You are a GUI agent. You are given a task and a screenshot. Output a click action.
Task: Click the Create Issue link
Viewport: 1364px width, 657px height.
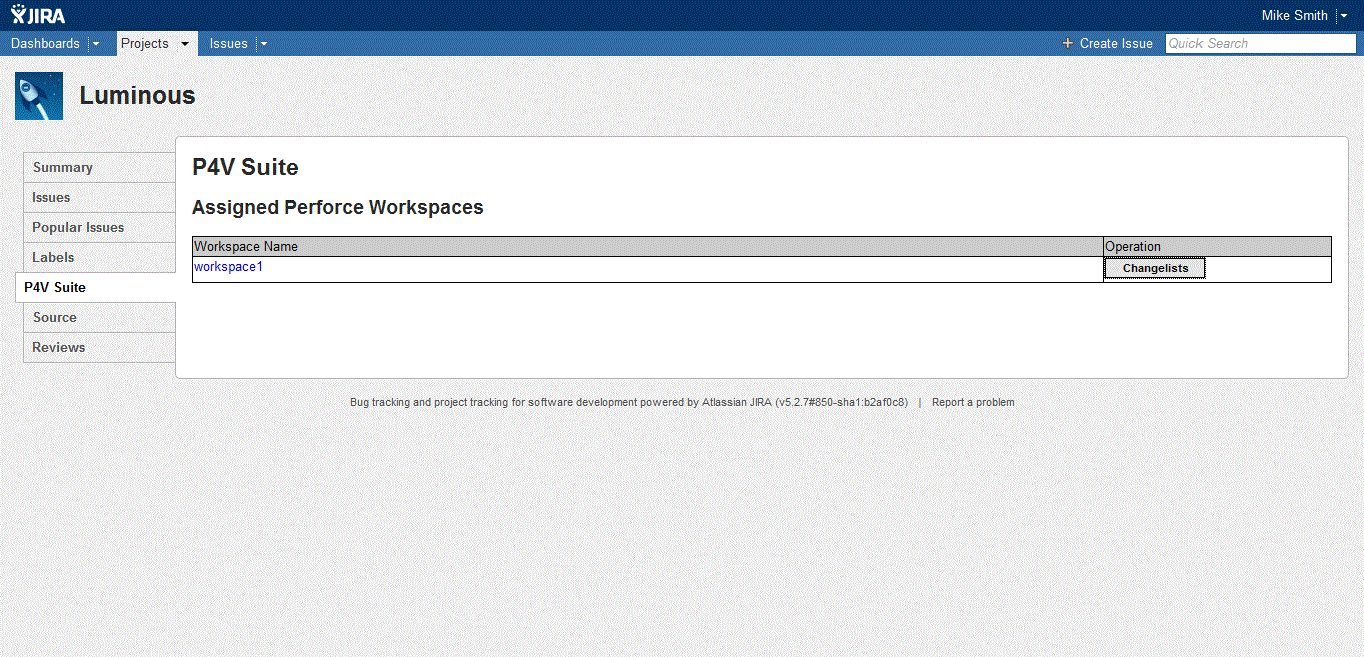(x=1116, y=43)
